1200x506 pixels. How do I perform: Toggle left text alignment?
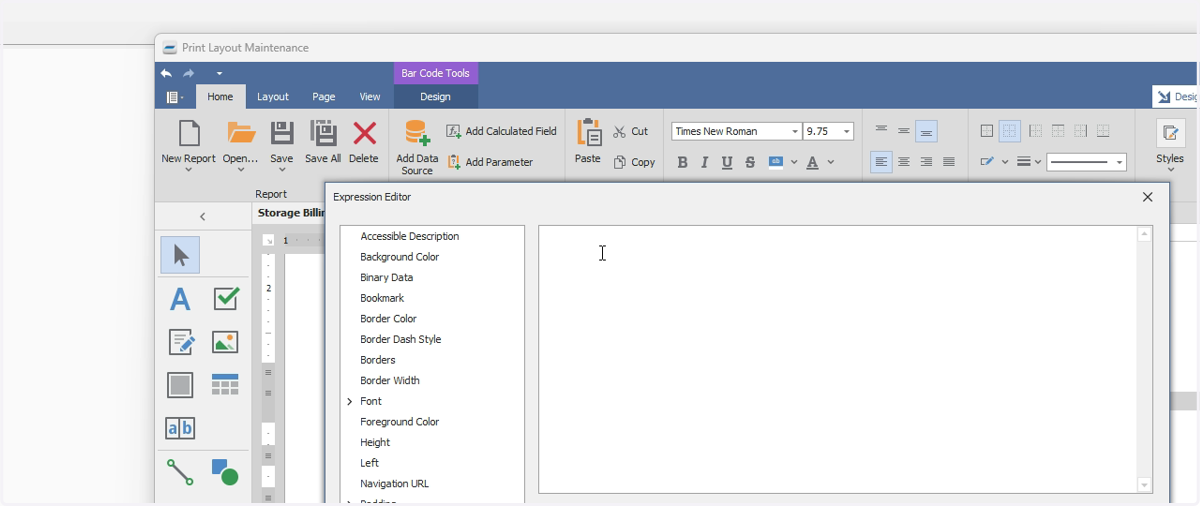point(881,162)
